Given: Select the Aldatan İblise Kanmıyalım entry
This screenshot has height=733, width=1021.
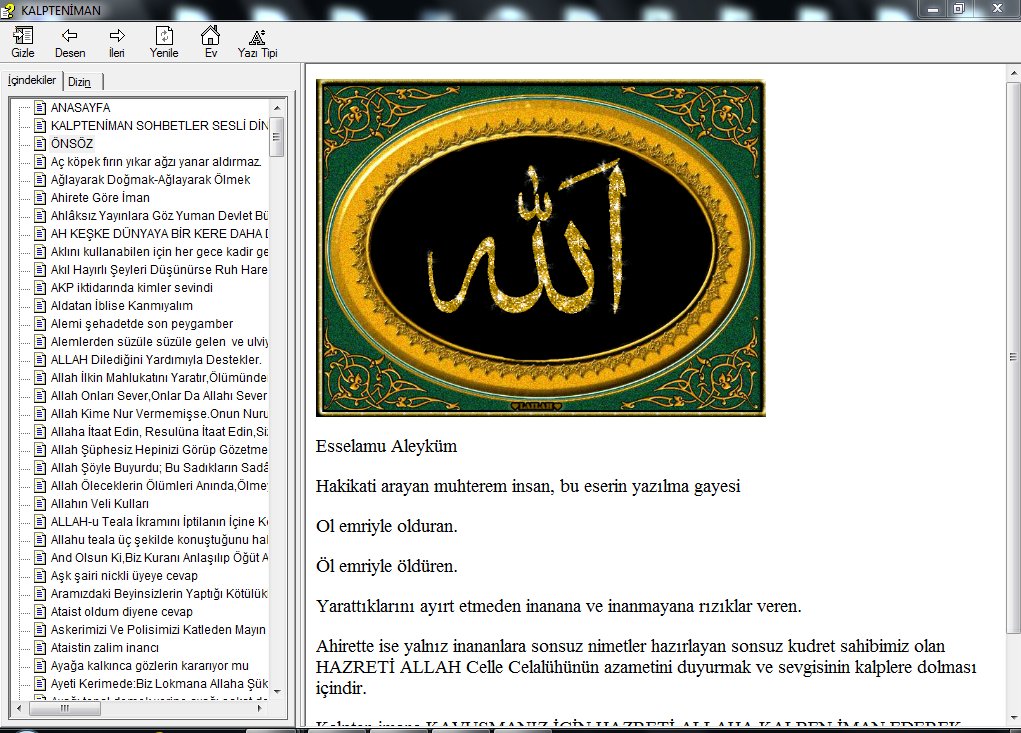Looking at the screenshot, I should pyautogui.click(x=121, y=306).
